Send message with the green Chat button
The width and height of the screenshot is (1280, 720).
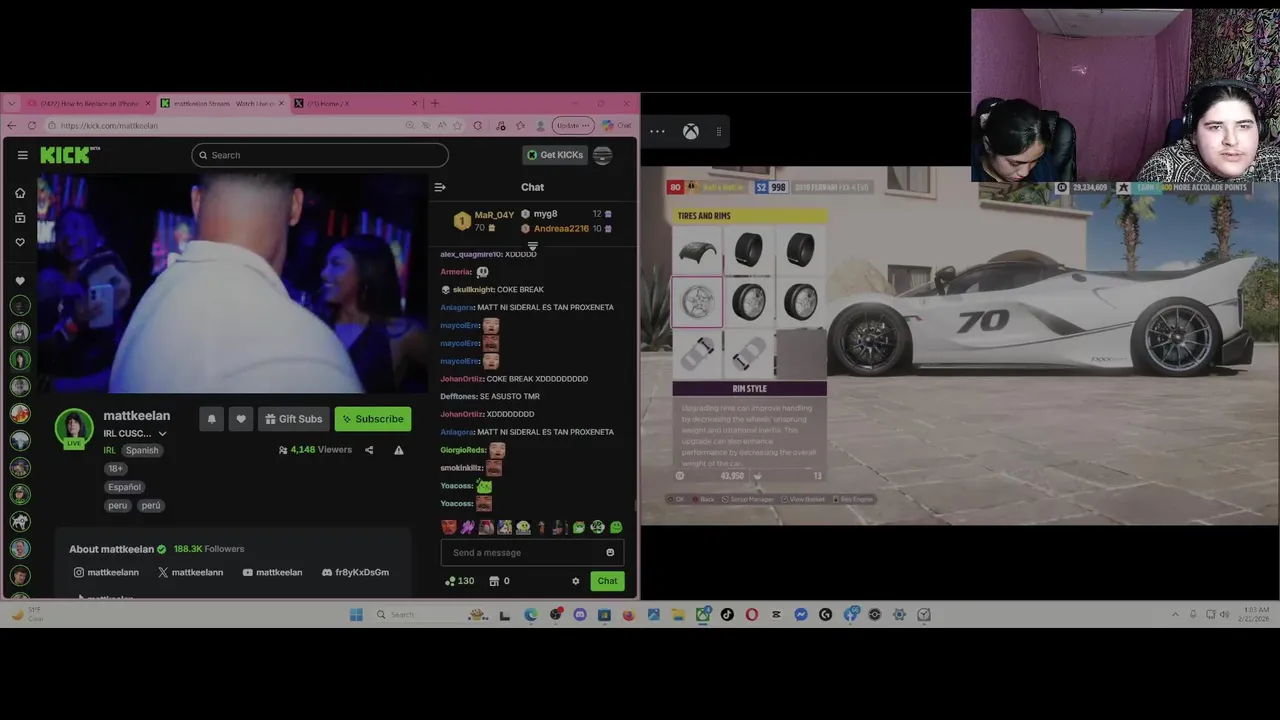(607, 581)
